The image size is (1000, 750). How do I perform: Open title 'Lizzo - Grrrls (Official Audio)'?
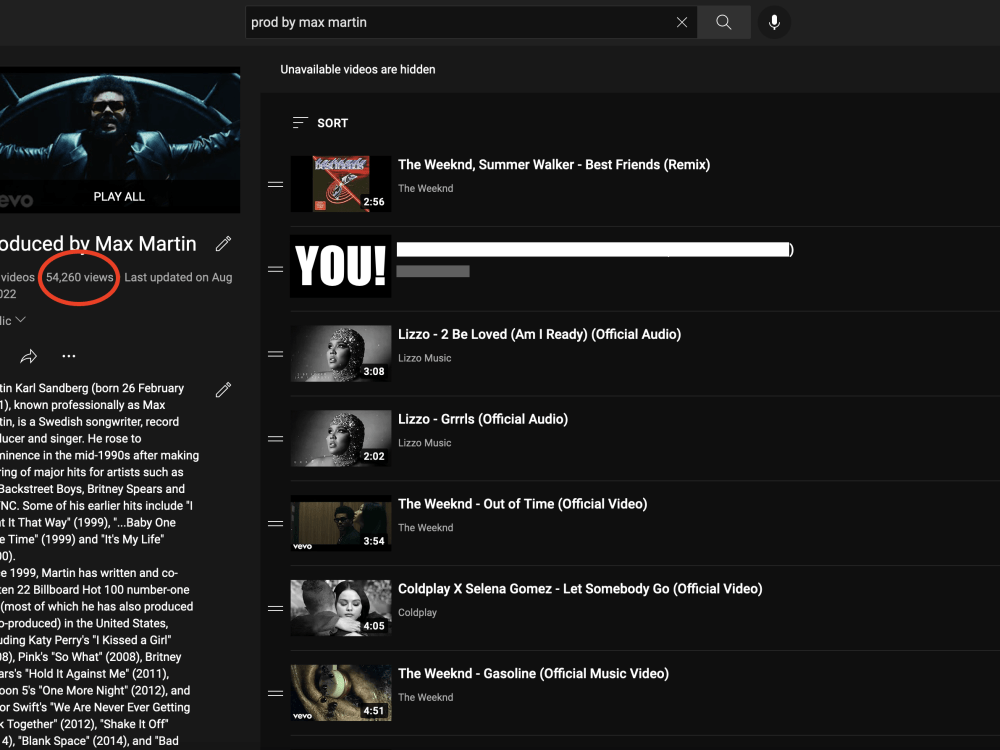(x=483, y=419)
